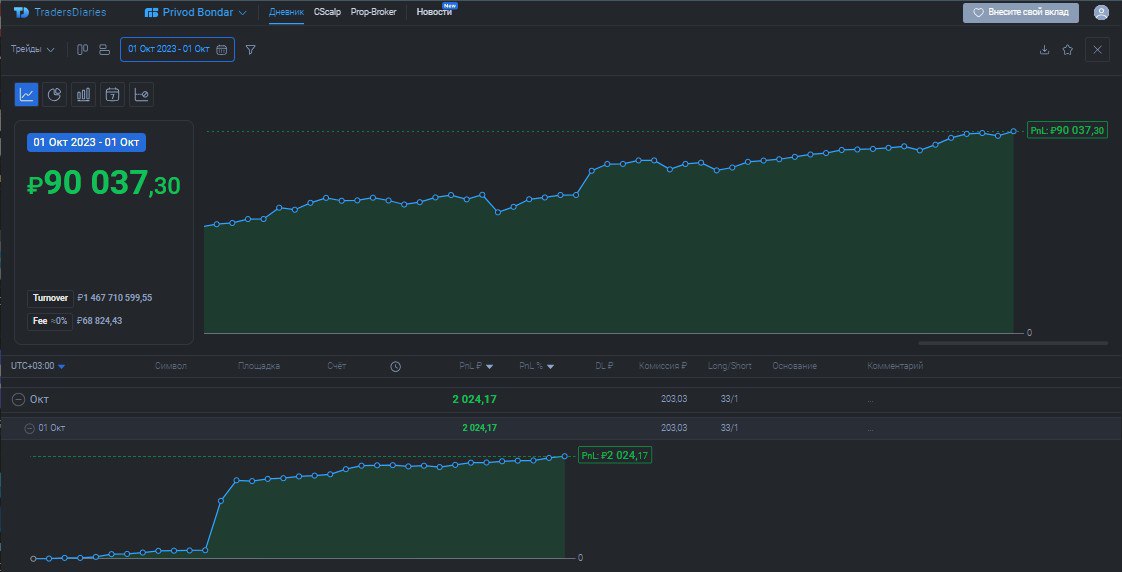Image resolution: width=1122 pixels, height=572 pixels.
Task: Click the Площадка column header
Action: 259,367
